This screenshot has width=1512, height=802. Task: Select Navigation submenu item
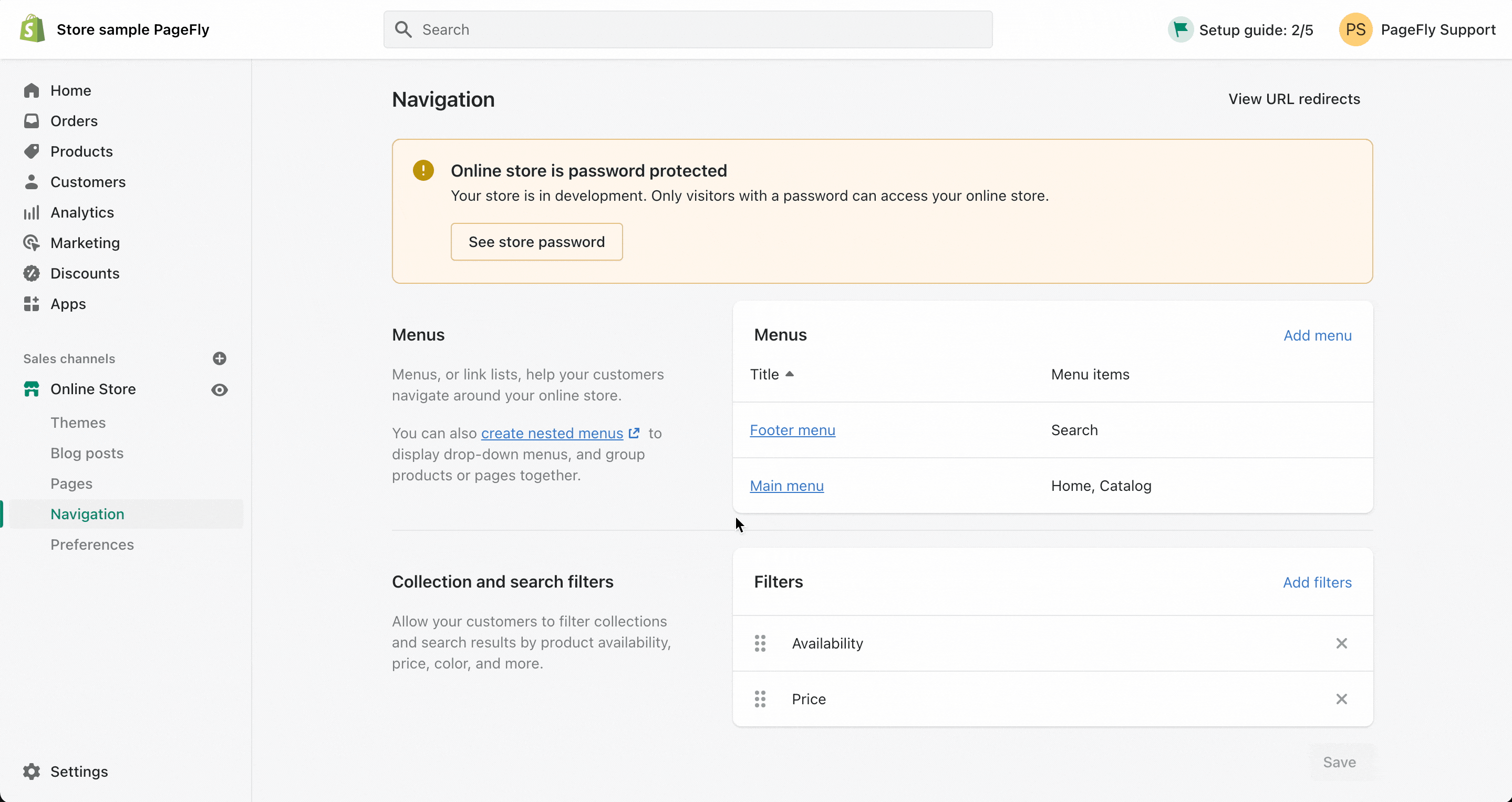[87, 515]
